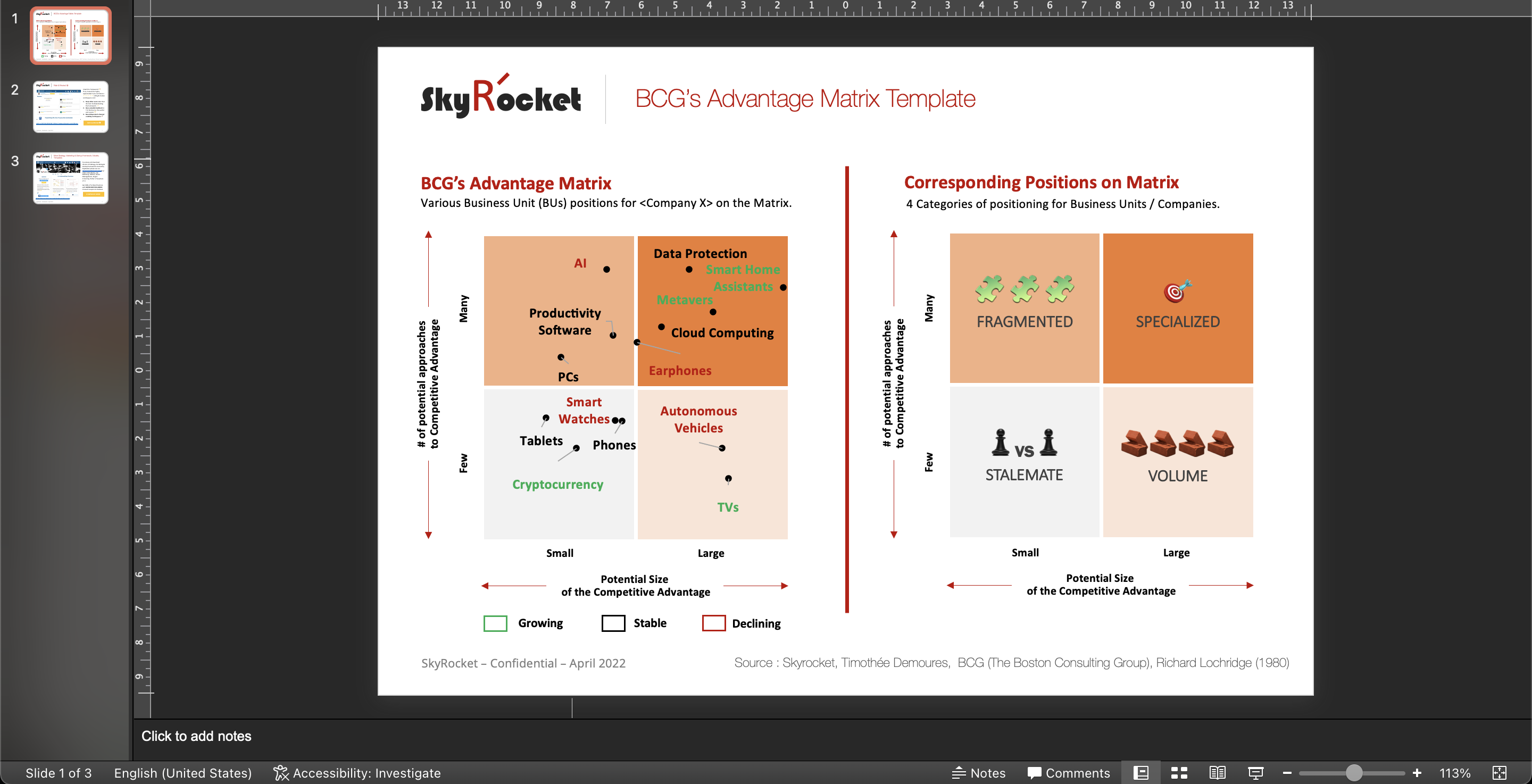Select the Smart Home Assistants label
The height and width of the screenshot is (784, 1532).
pos(742,278)
